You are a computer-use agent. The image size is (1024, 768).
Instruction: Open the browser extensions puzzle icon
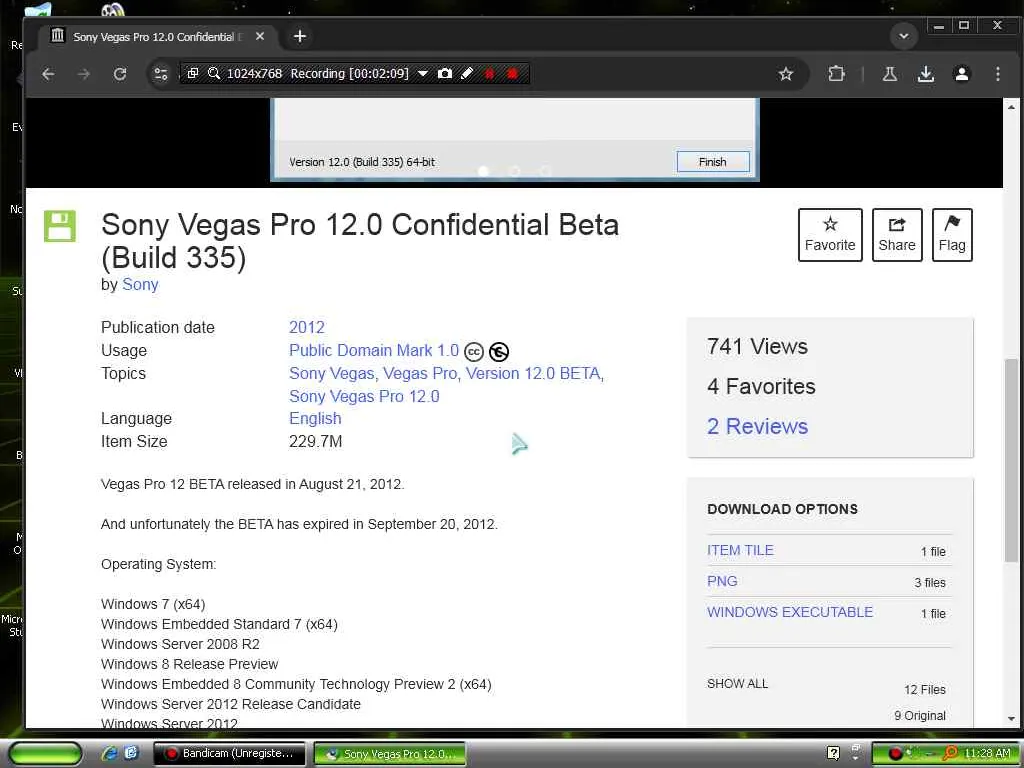click(836, 74)
